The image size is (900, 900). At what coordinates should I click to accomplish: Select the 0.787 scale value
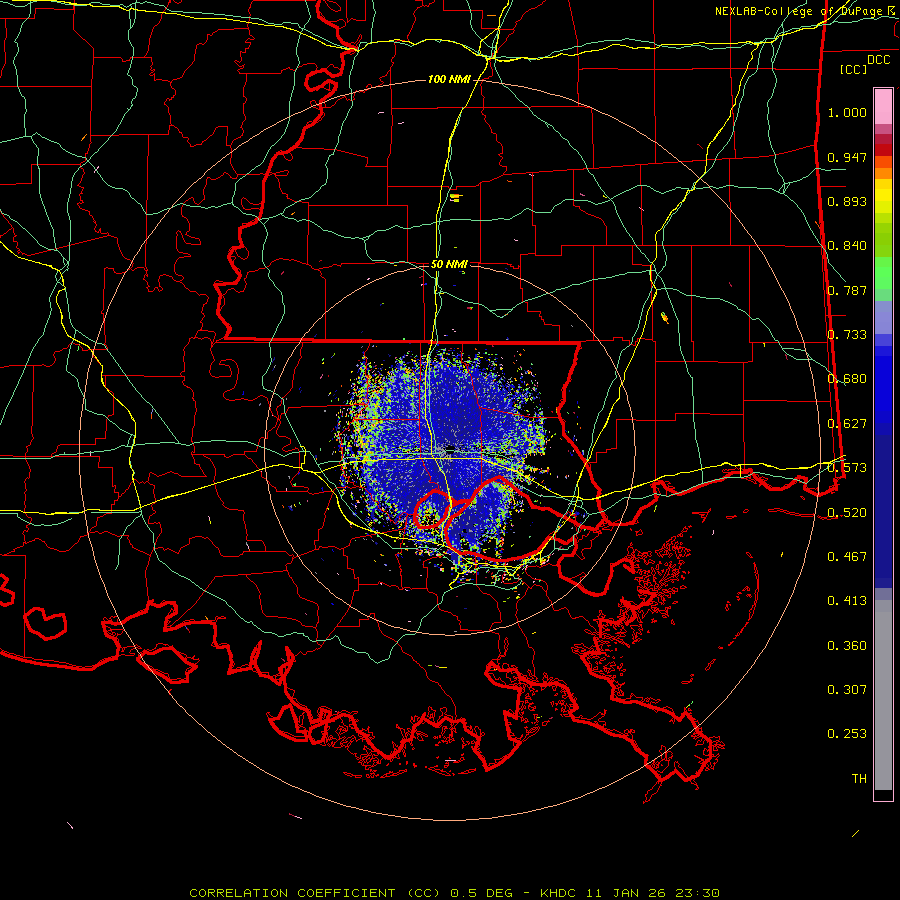pos(847,290)
